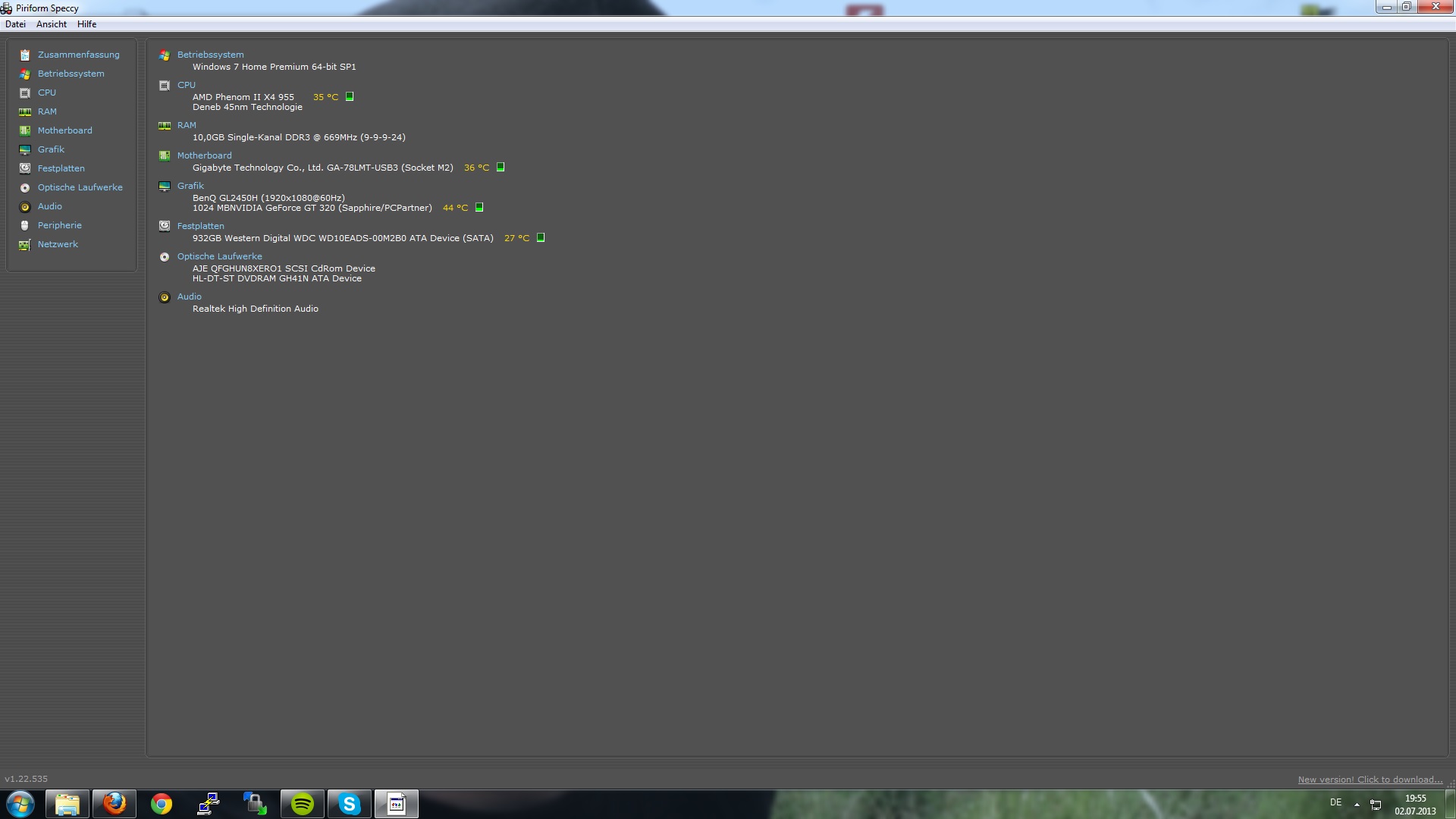Open the Datei menu
1456x819 pixels.
pyautogui.click(x=15, y=24)
